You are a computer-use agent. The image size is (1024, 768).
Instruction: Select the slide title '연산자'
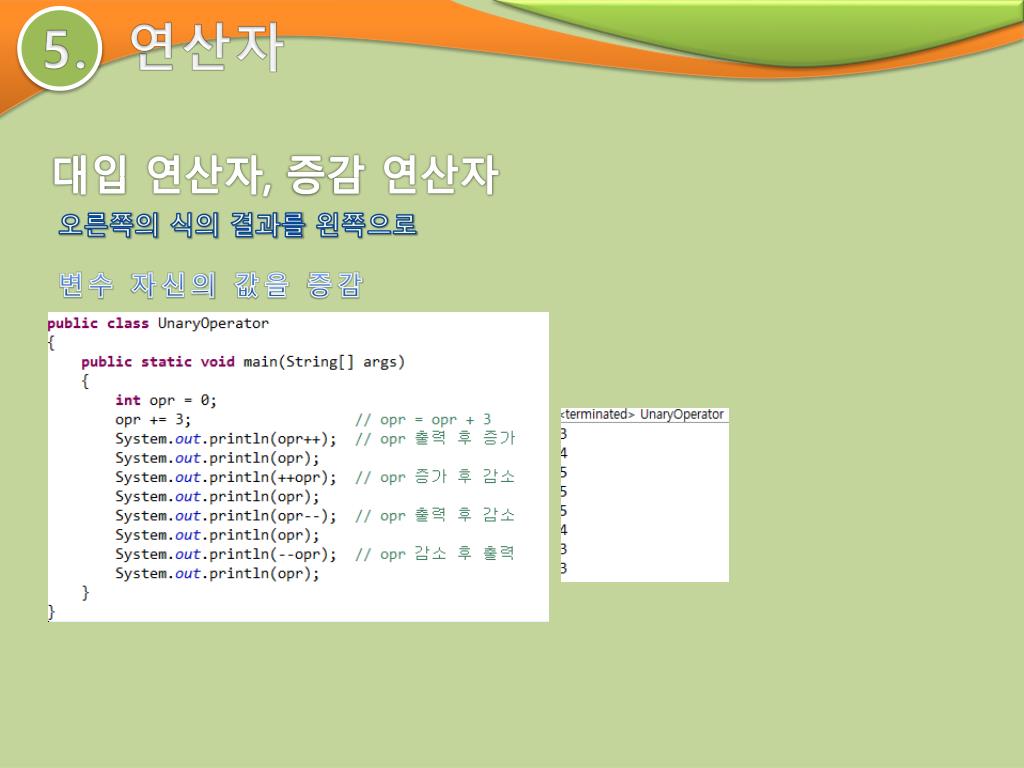206,47
